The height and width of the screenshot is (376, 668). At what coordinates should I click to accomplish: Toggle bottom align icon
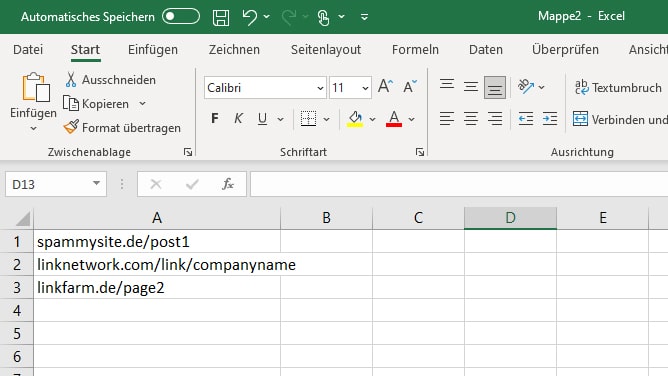coord(495,88)
